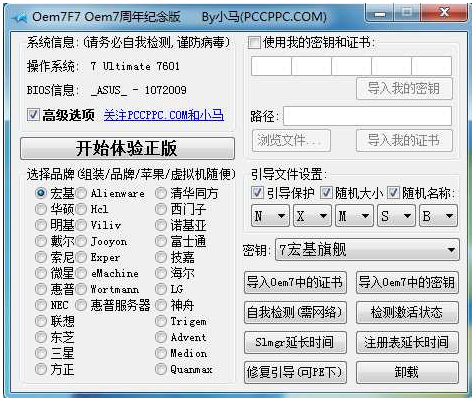This screenshot has height=399, width=472.
Task: Click the 卸载 button
Action: [407, 372]
